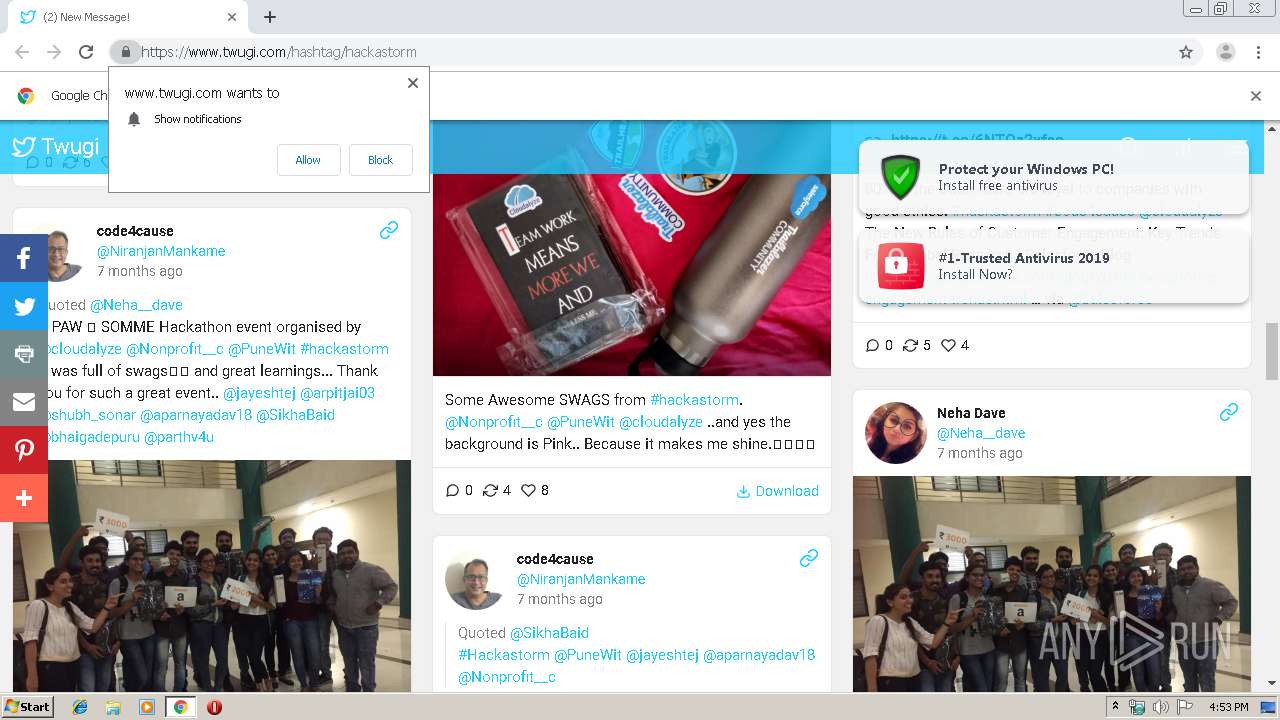Open the @SikhaBaid quoted link
This screenshot has width=1280, height=720.
pos(549,633)
